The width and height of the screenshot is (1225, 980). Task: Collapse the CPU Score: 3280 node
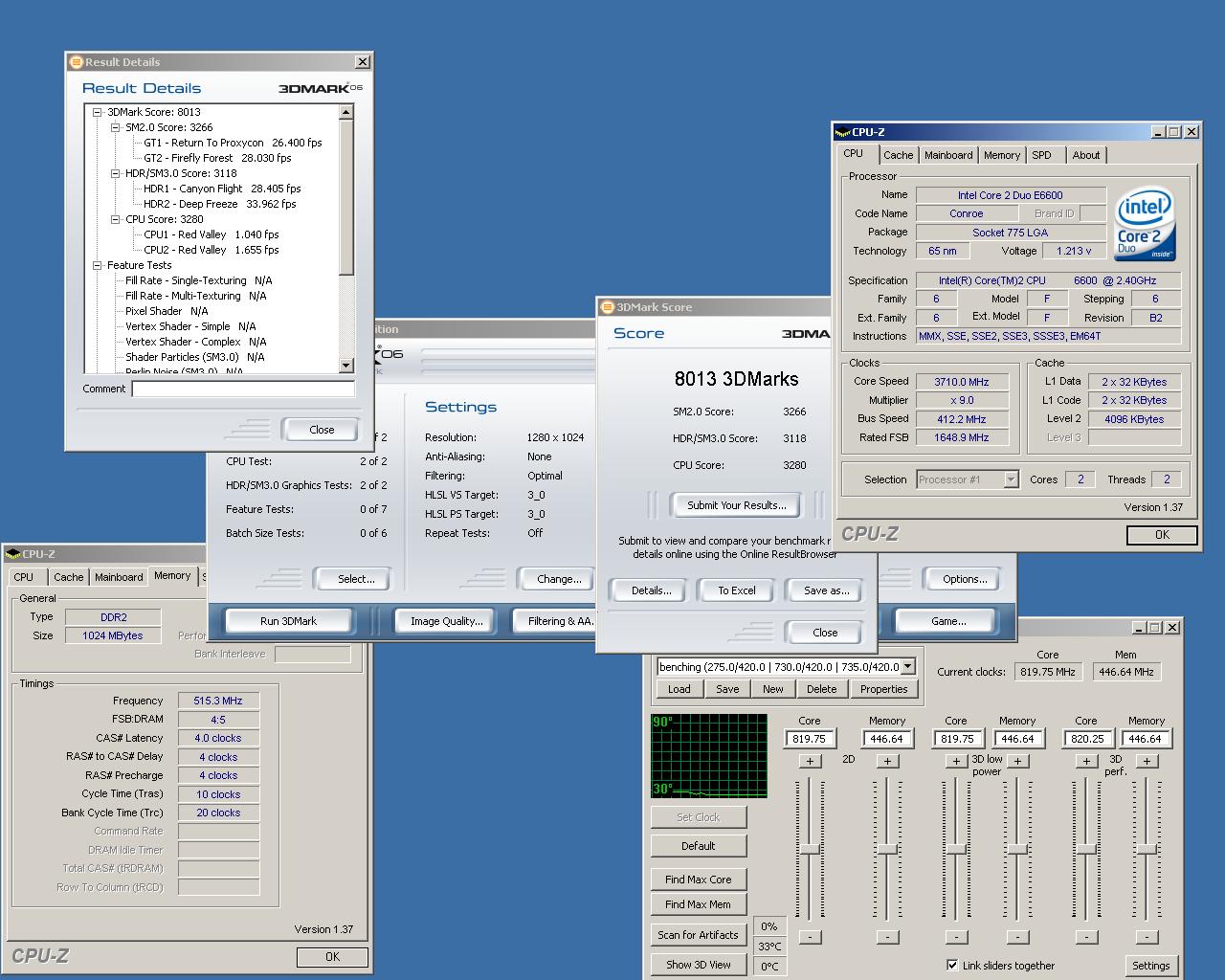coord(115,219)
